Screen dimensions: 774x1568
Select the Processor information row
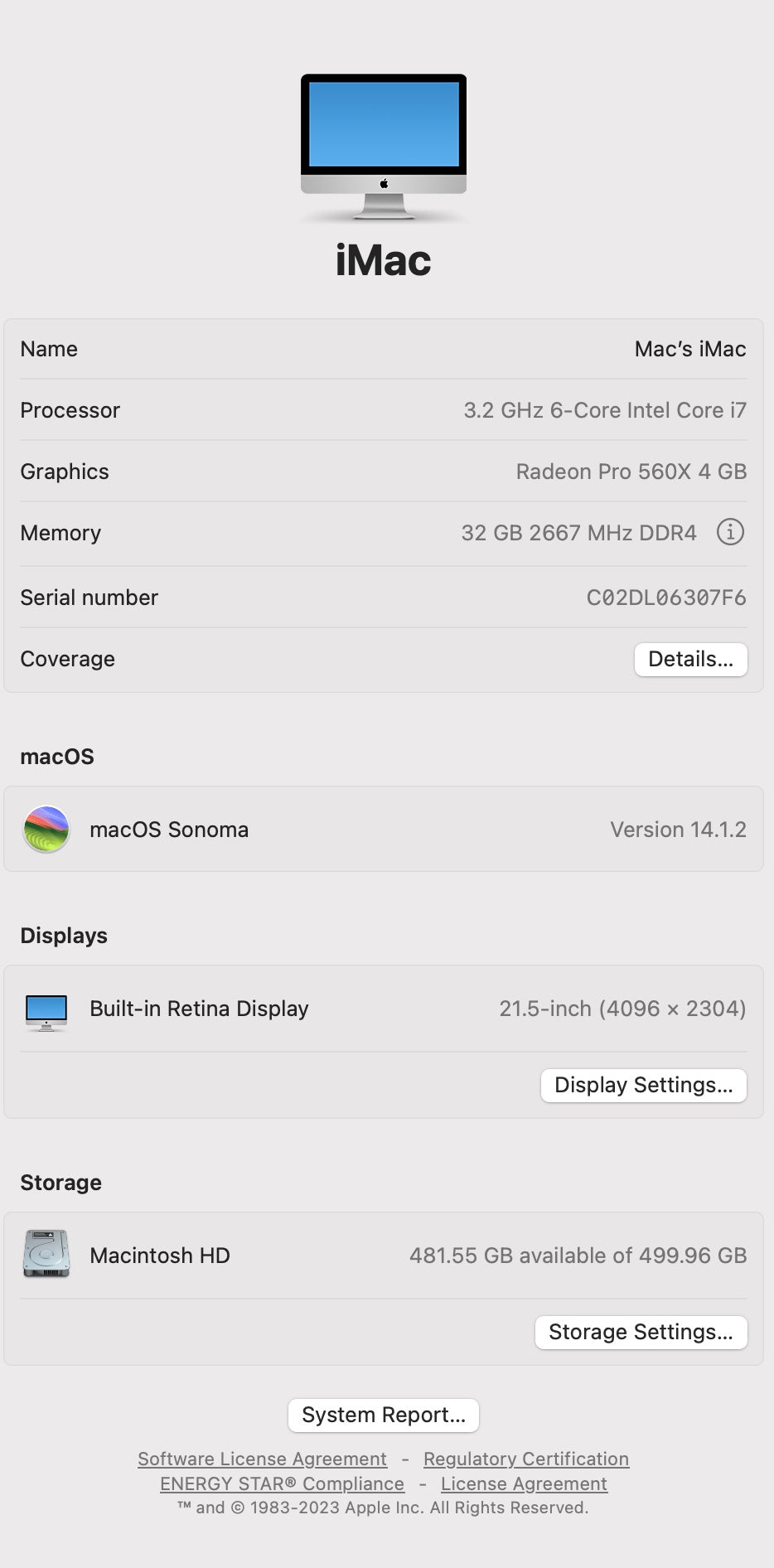pos(383,409)
